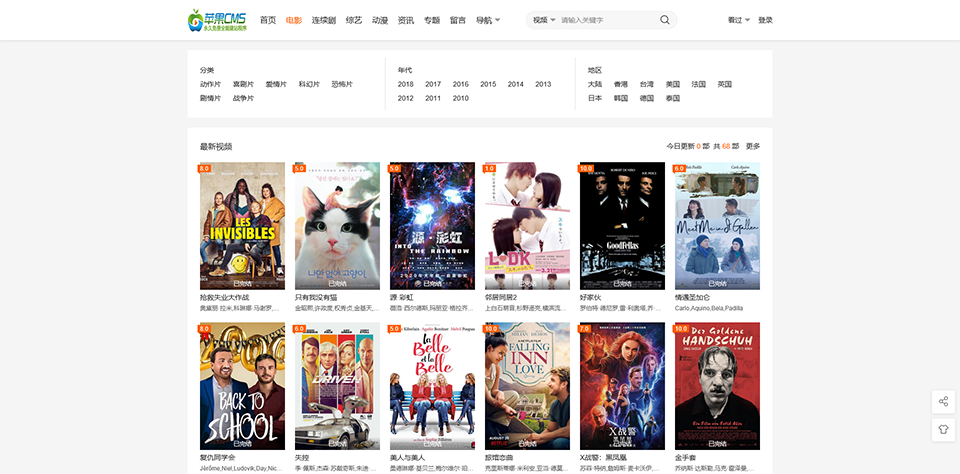960x474 pixels.
Task: Open the 视频 search type dropdown
Action: pyautogui.click(x=544, y=20)
